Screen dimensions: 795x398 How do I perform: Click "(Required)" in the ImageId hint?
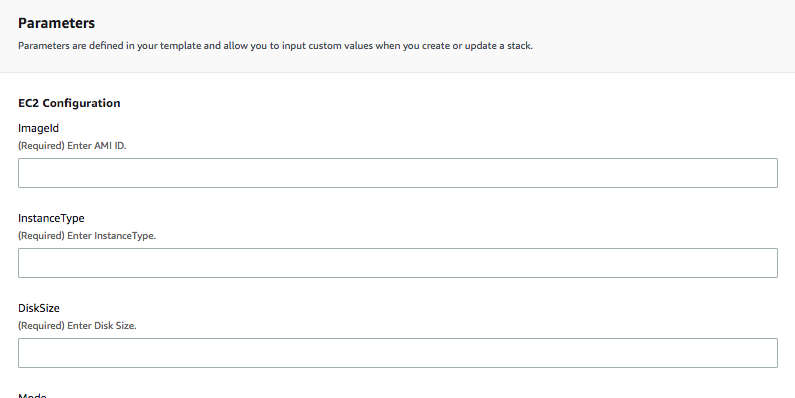pyautogui.click(x=41, y=146)
